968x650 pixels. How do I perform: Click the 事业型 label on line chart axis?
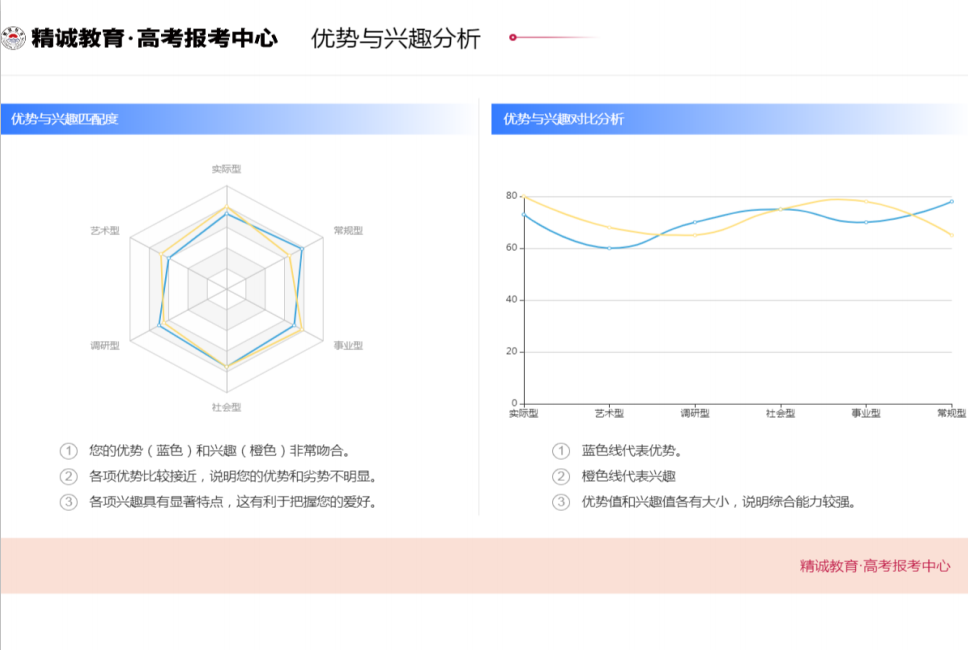pos(866,413)
